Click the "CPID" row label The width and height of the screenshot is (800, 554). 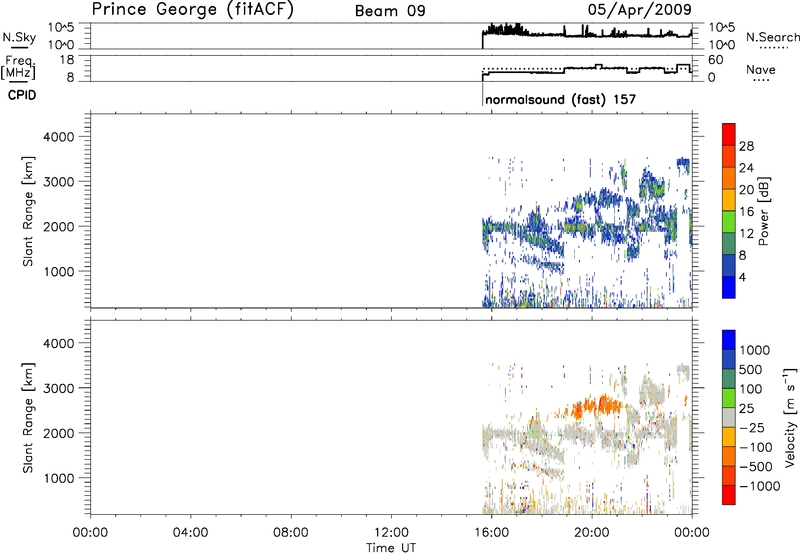pos(22,95)
